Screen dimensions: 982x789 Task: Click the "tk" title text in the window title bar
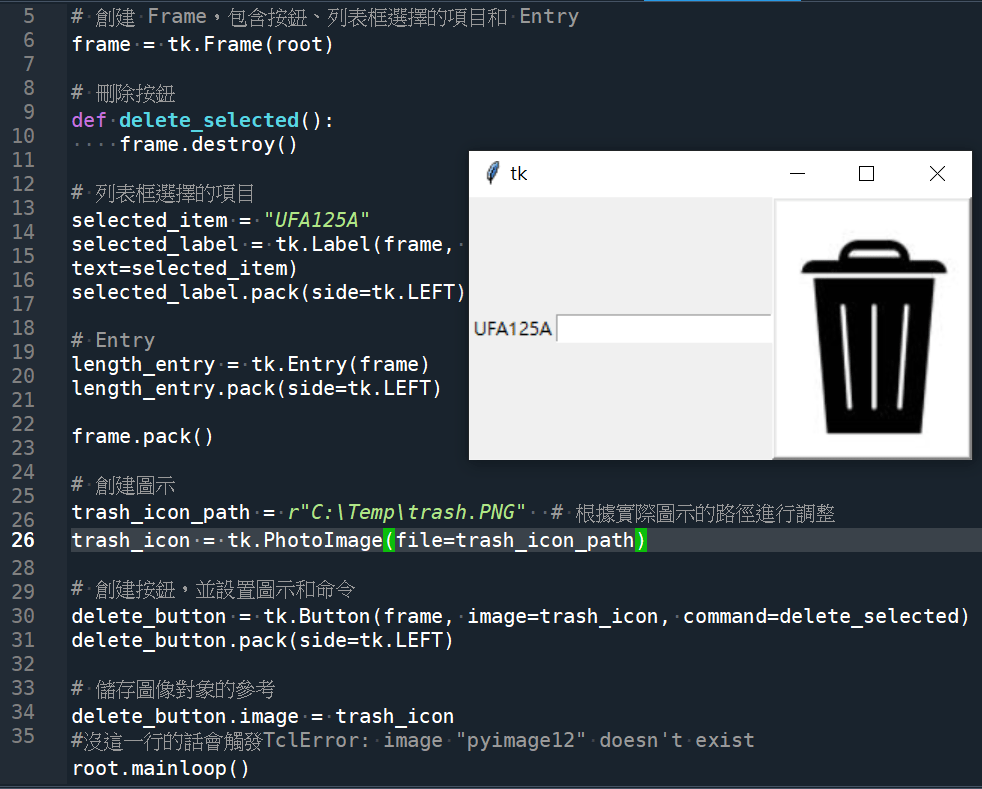tap(520, 173)
